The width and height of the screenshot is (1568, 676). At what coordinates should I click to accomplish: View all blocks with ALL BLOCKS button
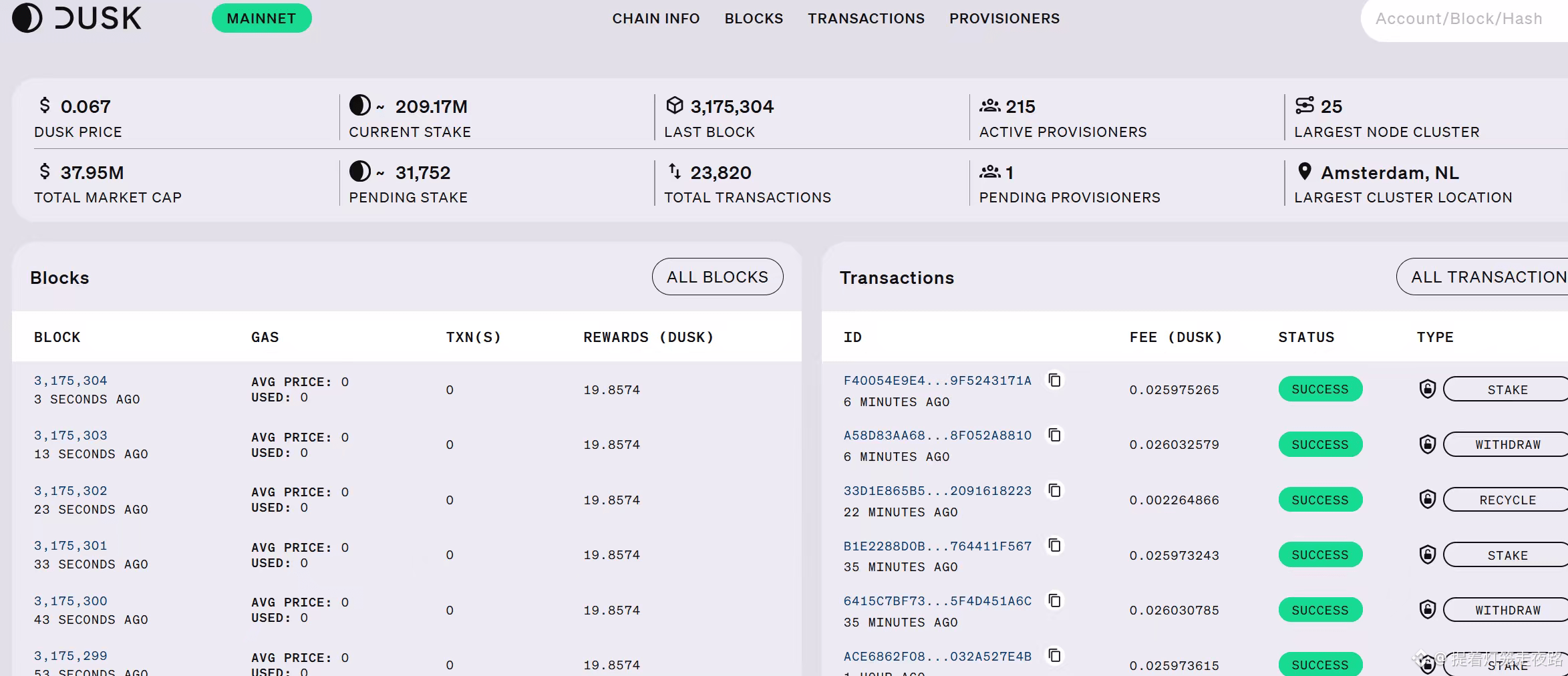click(718, 277)
